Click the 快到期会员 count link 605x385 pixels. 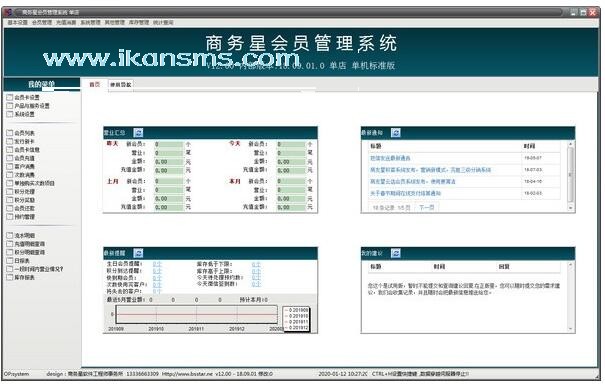click(157, 278)
